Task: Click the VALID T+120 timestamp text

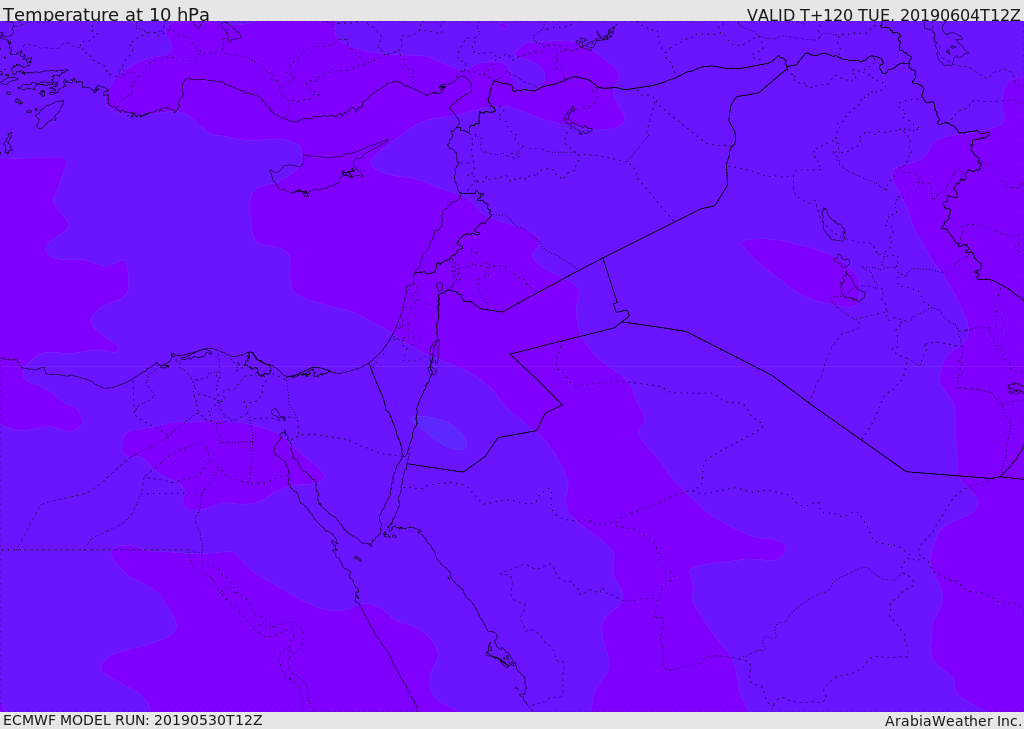Action: point(883,14)
